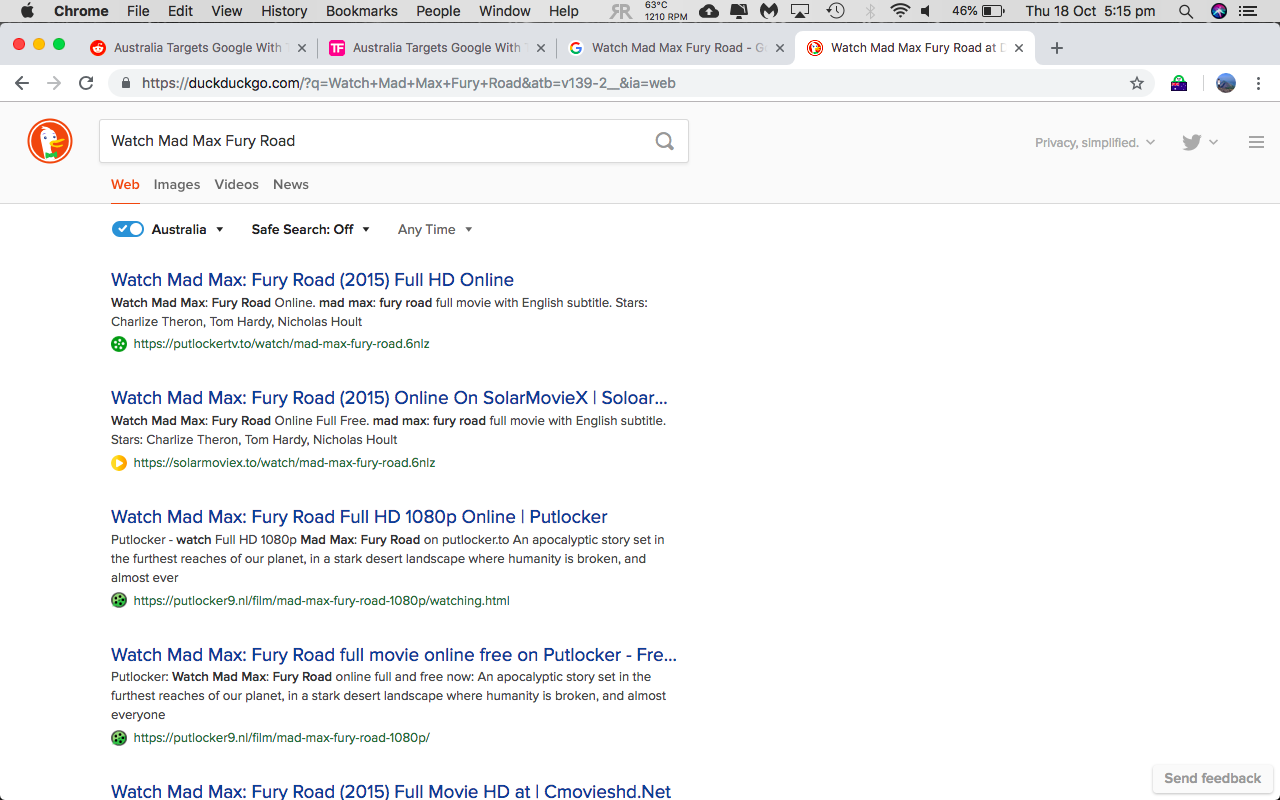The image size is (1280, 800).
Task: Switch to the Videos results tab
Action: pos(236,184)
